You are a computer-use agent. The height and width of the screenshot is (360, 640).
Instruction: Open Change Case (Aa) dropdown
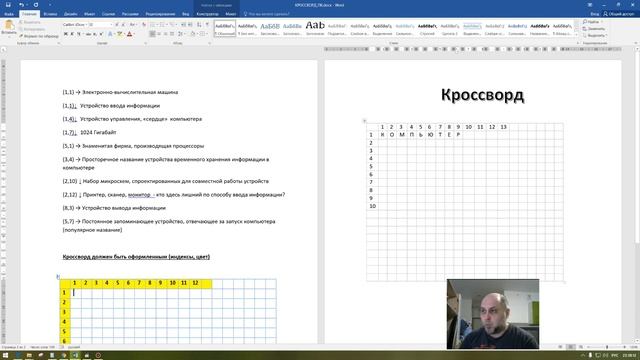click(x=133, y=25)
